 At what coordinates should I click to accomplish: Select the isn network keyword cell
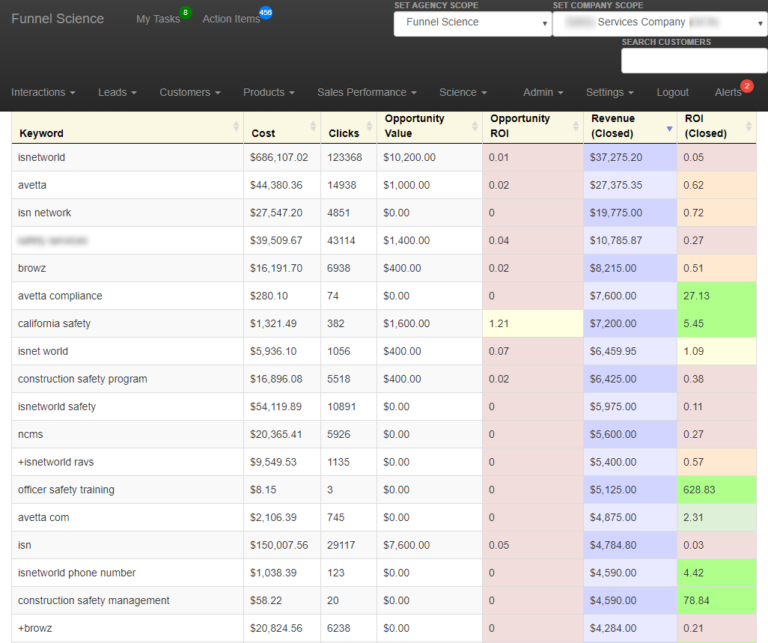point(127,213)
